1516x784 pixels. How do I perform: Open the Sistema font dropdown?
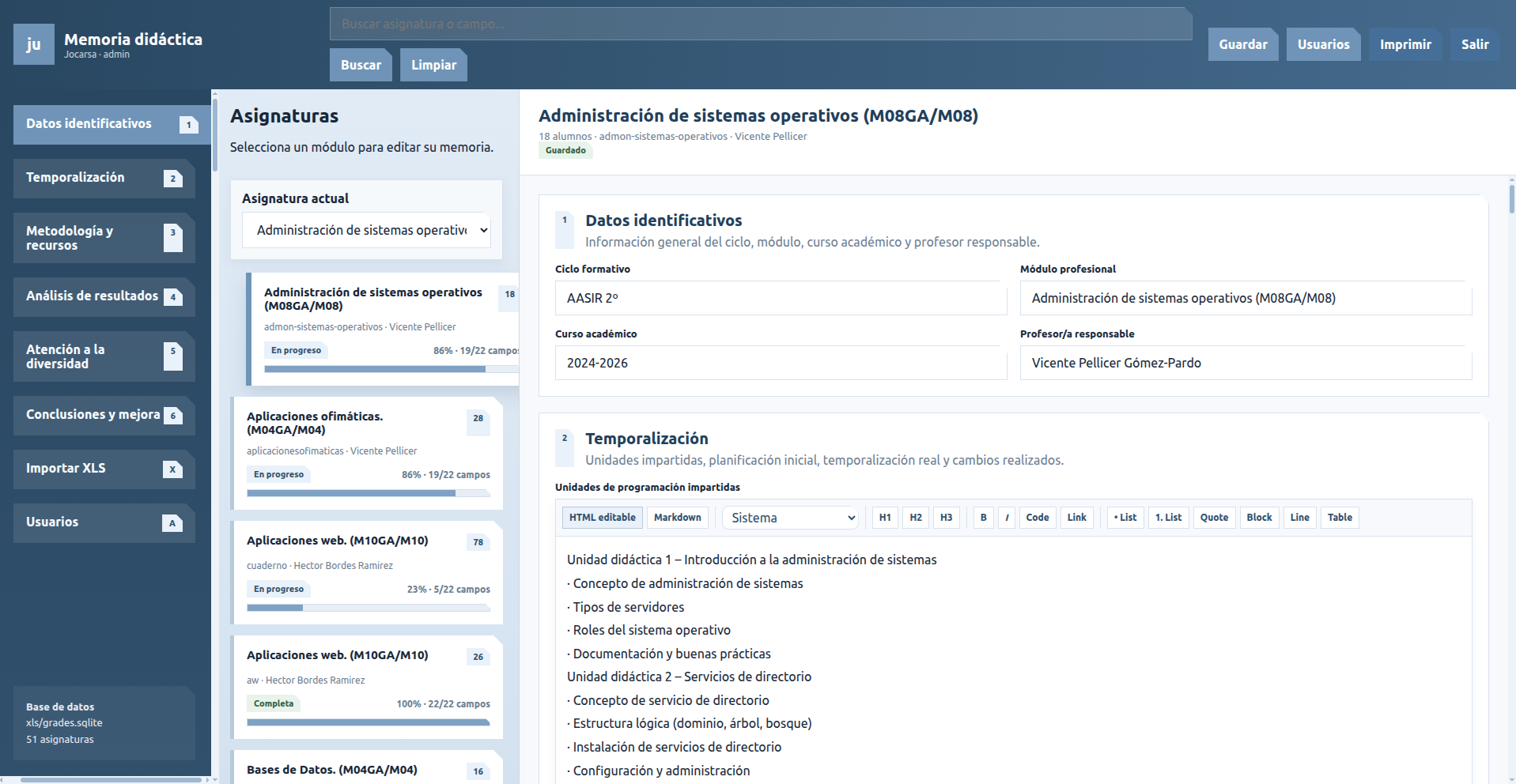point(791,518)
